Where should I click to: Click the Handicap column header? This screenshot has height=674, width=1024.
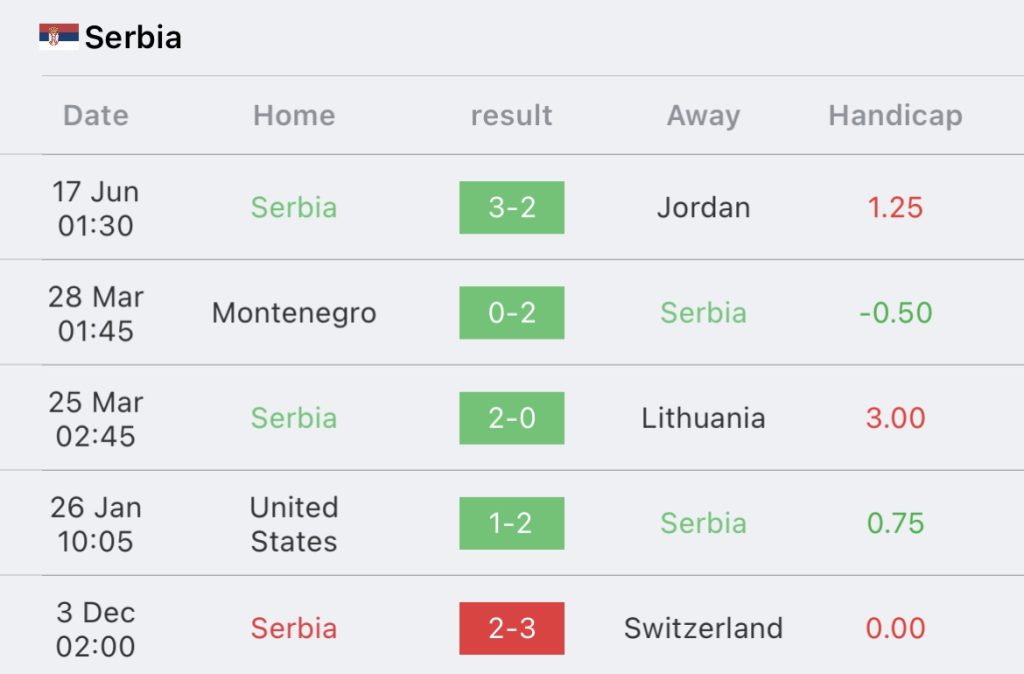895,116
